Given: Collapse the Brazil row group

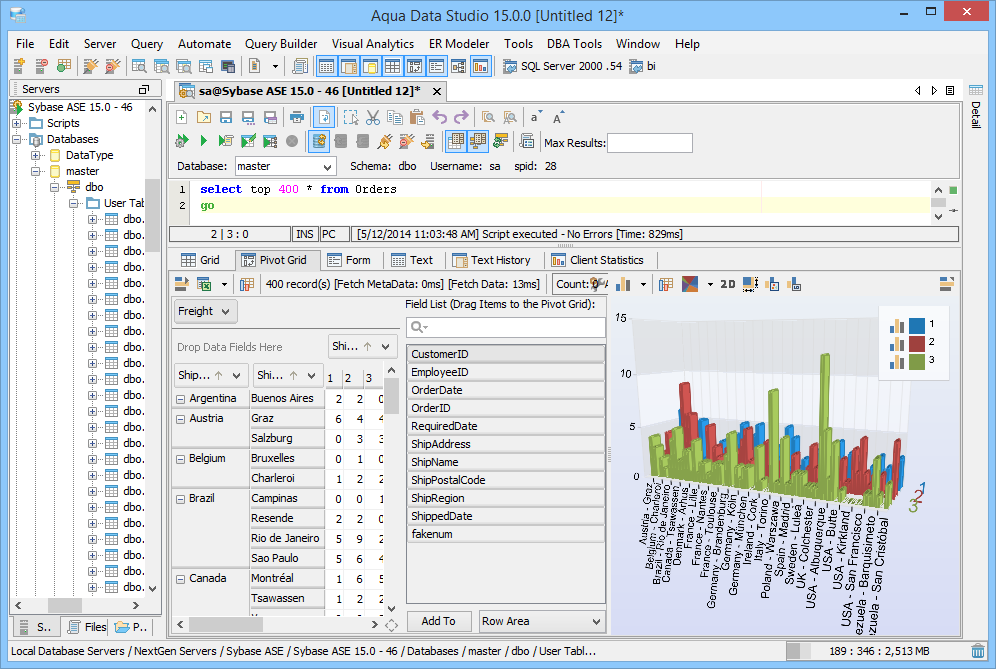Looking at the screenshot, I should tap(180, 499).
